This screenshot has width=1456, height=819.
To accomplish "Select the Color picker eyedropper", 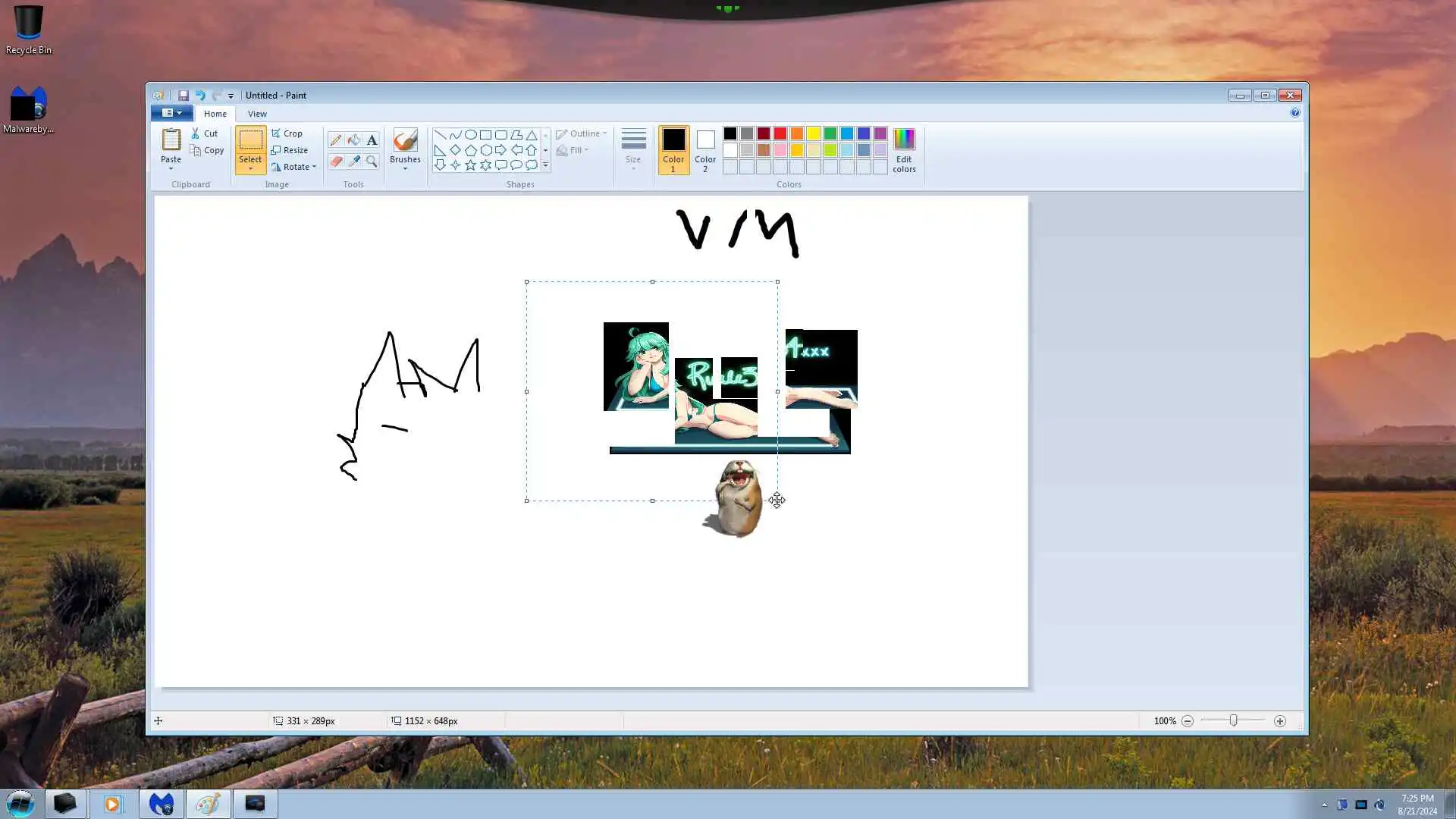I will 353,161.
